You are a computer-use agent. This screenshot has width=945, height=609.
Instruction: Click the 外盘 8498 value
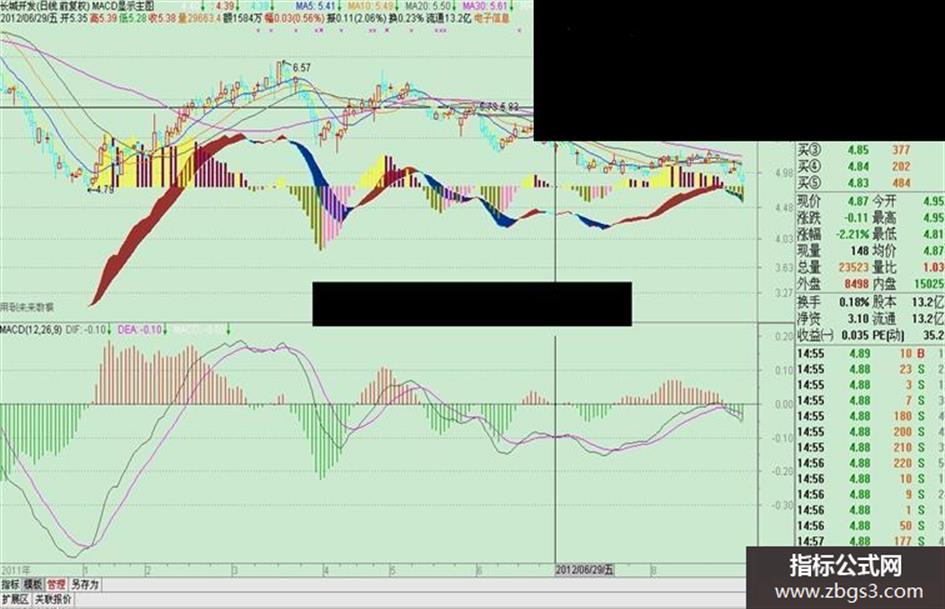coord(856,283)
